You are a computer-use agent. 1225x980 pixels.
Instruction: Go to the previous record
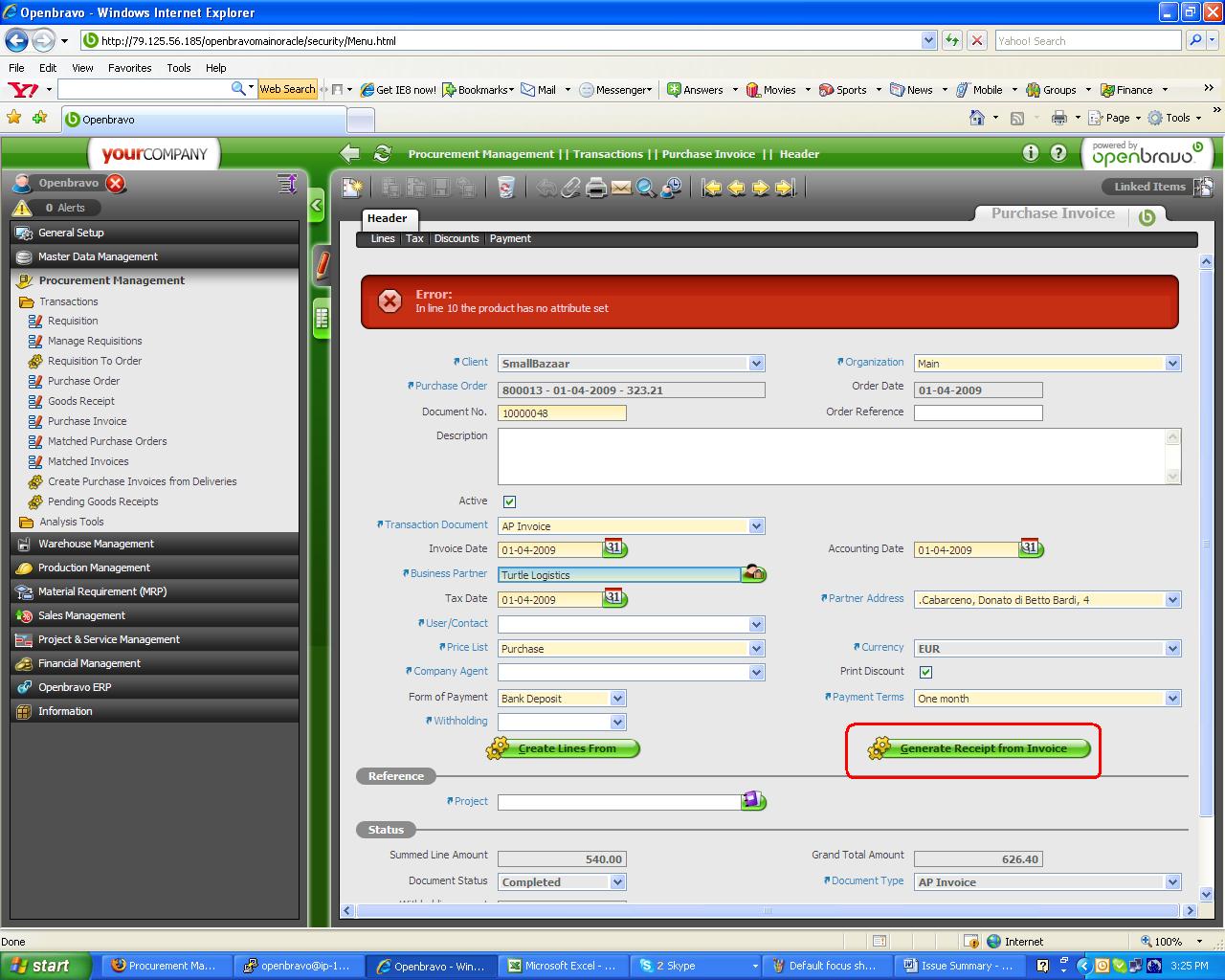736,188
